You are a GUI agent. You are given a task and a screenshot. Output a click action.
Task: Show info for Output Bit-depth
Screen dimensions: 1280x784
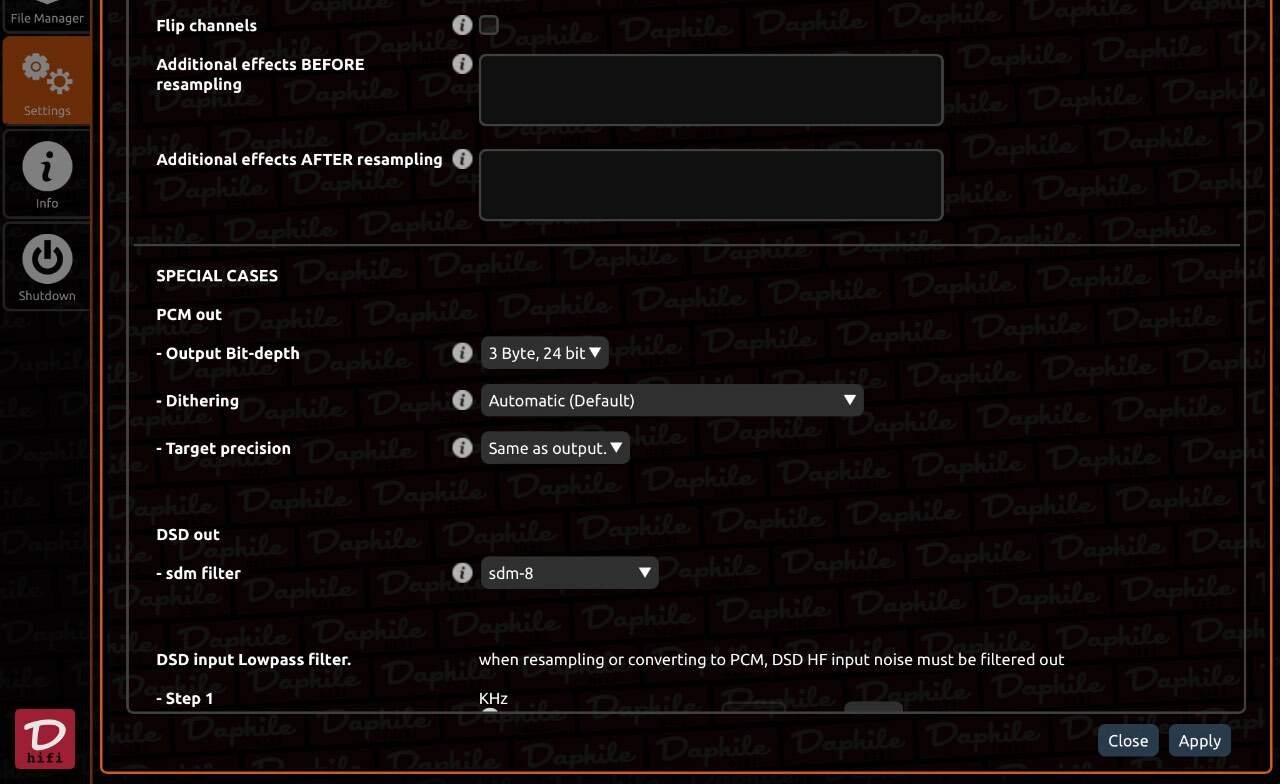coord(462,353)
